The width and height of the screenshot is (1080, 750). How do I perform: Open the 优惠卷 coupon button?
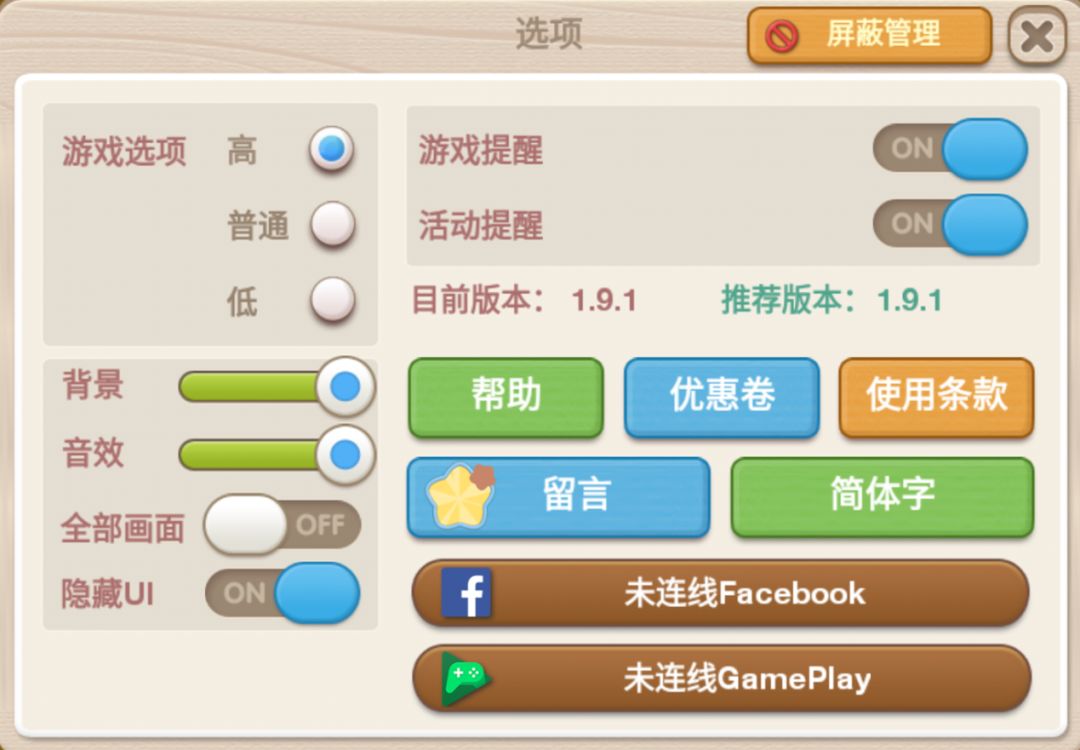pyautogui.click(x=722, y=397)
